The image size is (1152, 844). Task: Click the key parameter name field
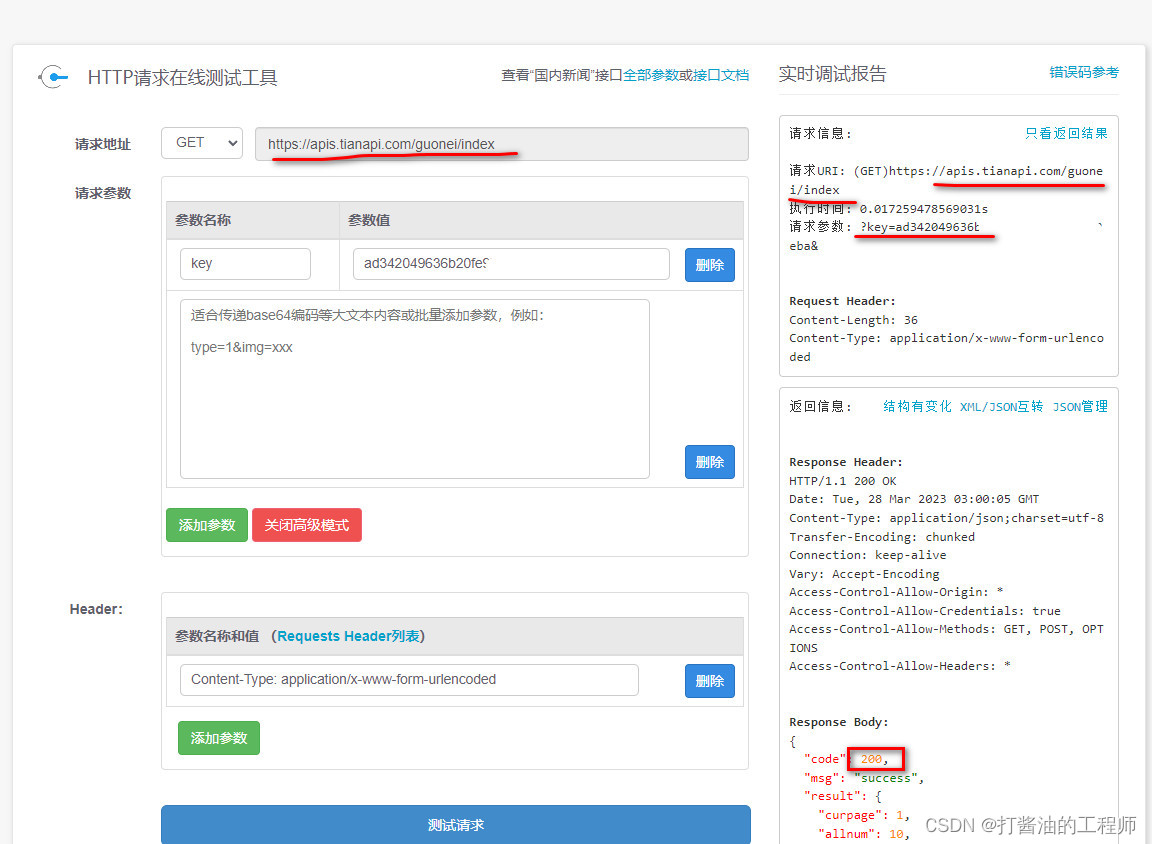pyautogui.click(x=245, y=264)
